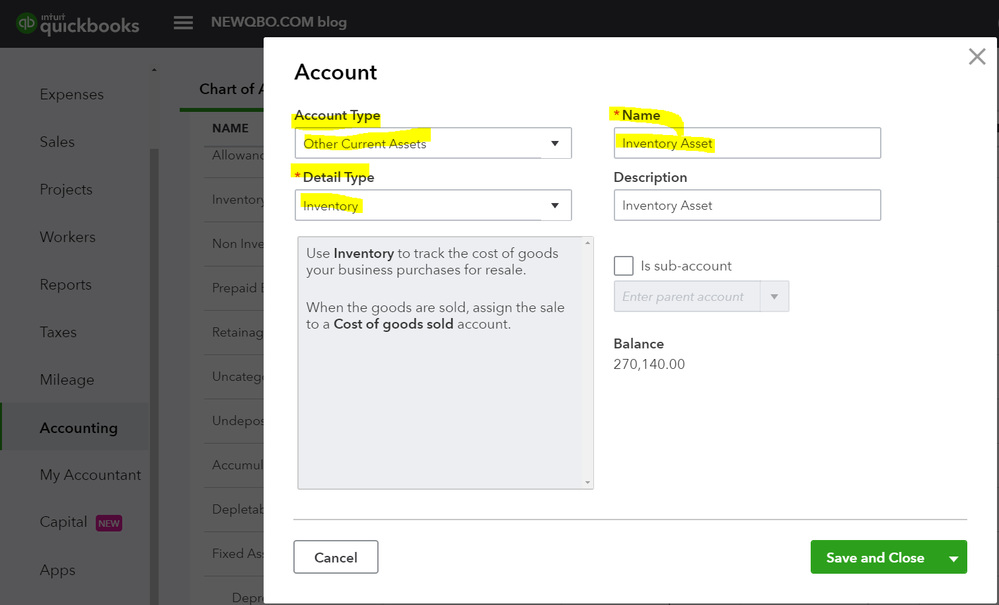Toggle the hamburger navigation menu
Viewport: 999px width, 605px height.
(183, 22)
